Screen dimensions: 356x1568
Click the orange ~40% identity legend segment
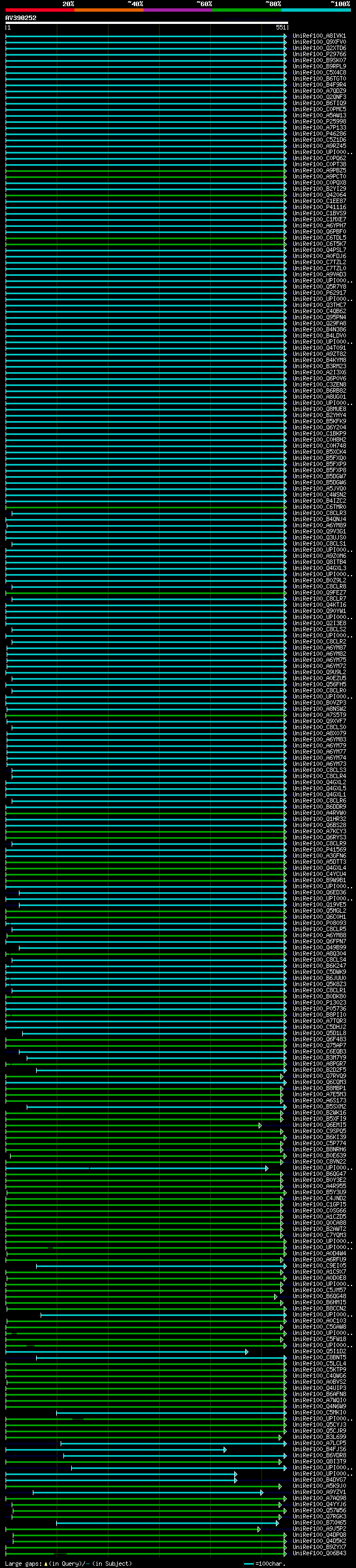click(x=109, y=10)
